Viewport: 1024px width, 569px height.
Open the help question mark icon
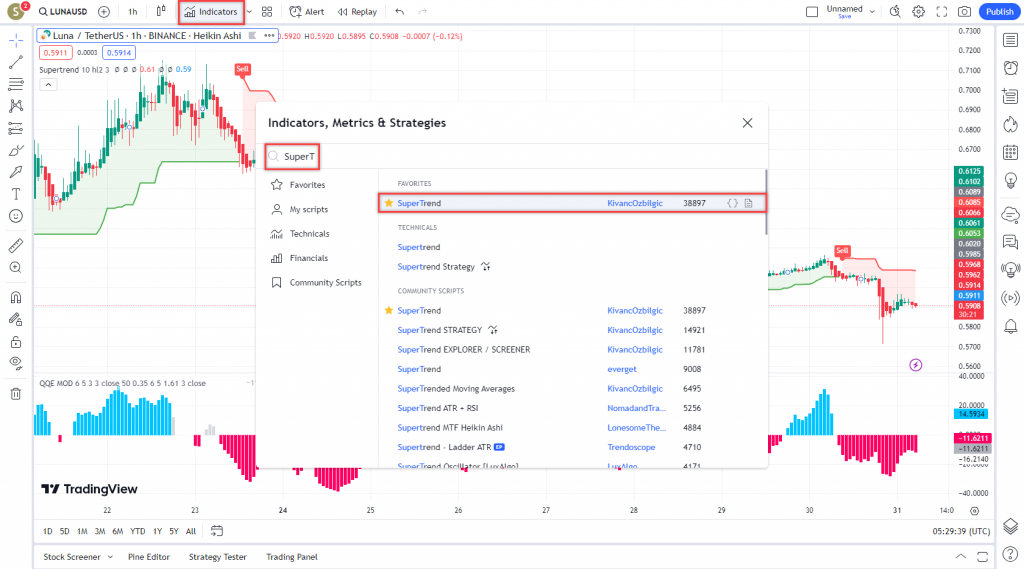(1010, 555)
